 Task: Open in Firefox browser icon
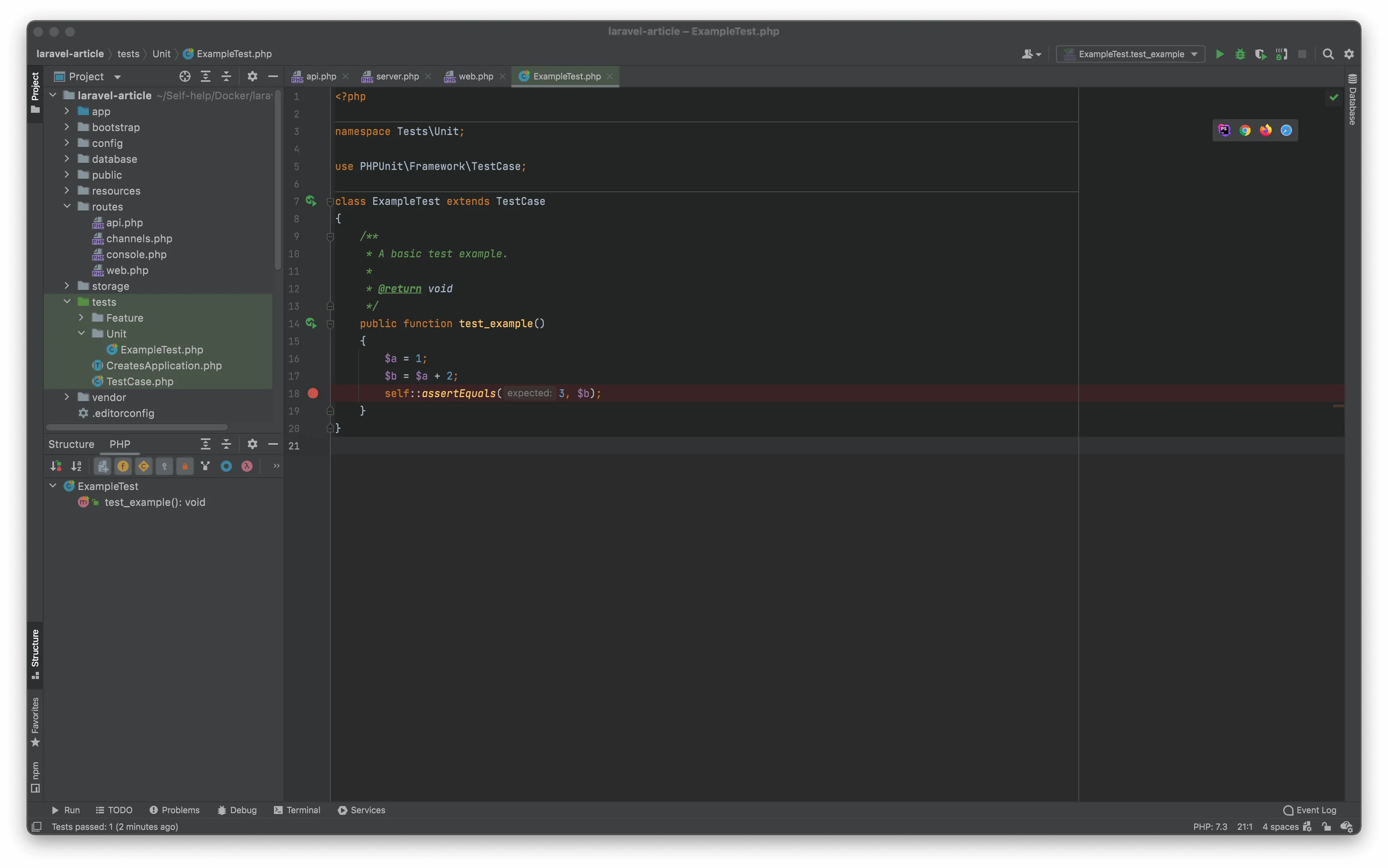tap(1265, 130)
